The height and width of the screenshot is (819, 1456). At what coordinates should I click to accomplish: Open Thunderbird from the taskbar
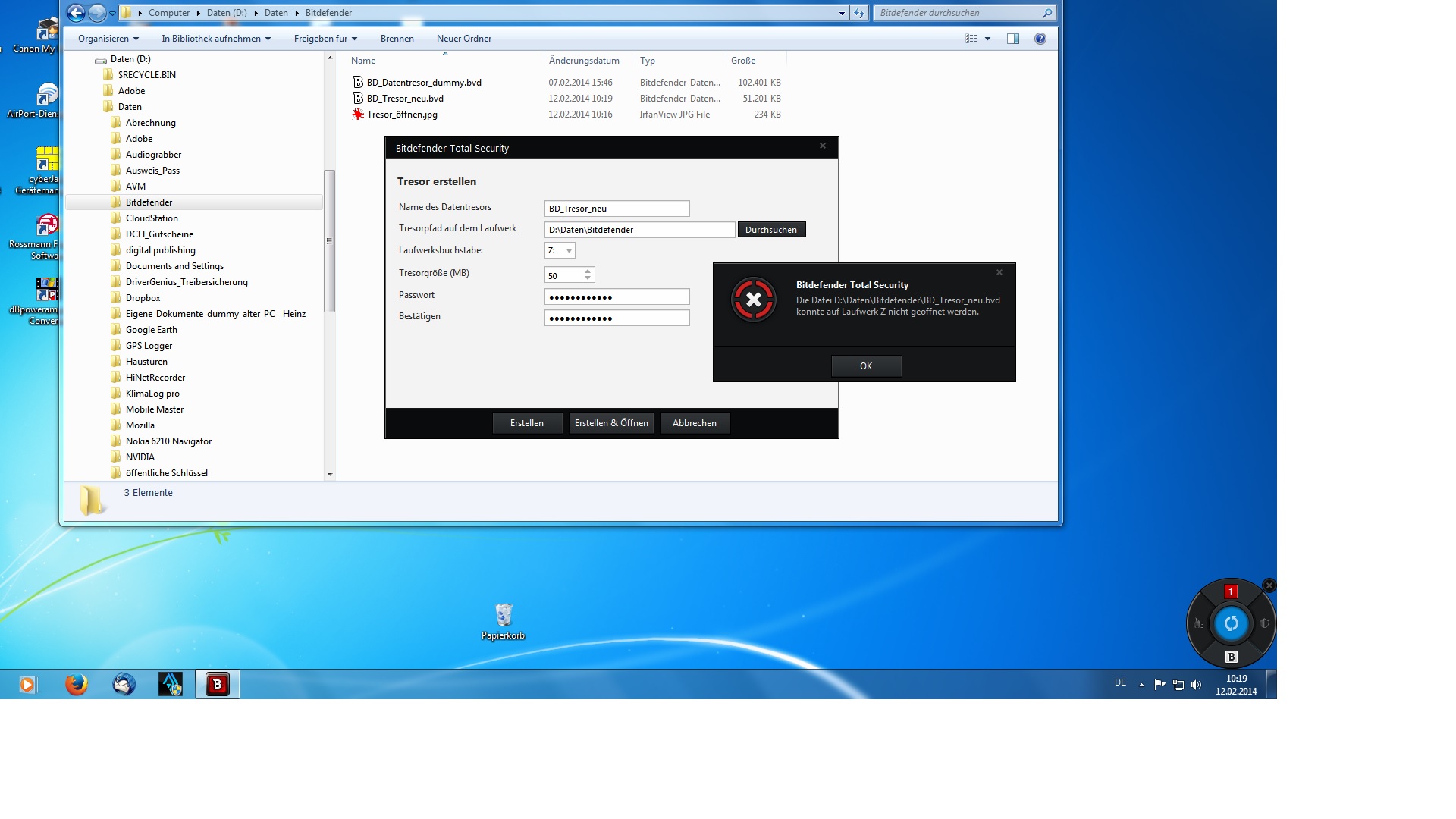tap(124, 684)
